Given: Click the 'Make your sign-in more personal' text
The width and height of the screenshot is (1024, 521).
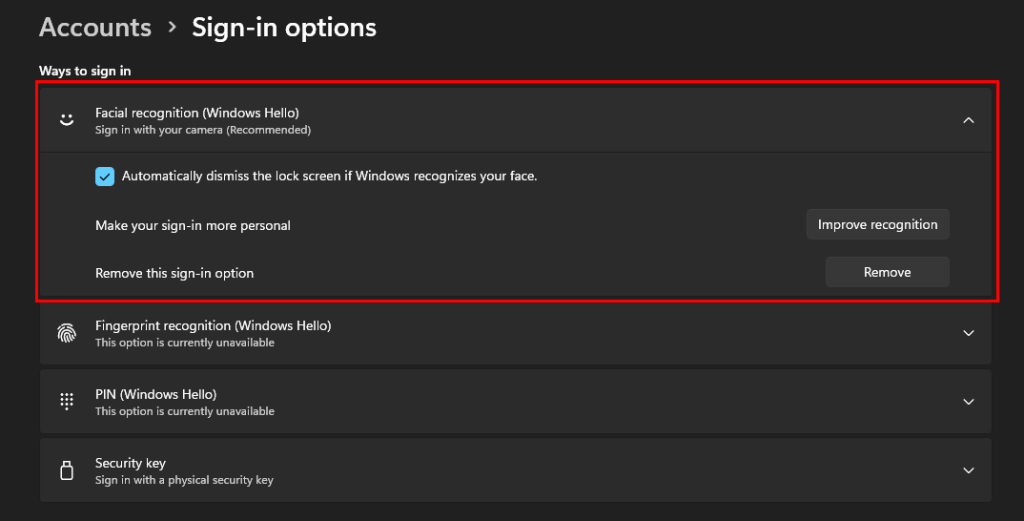Looking at the screenshot, I should (x=193, y=226).
